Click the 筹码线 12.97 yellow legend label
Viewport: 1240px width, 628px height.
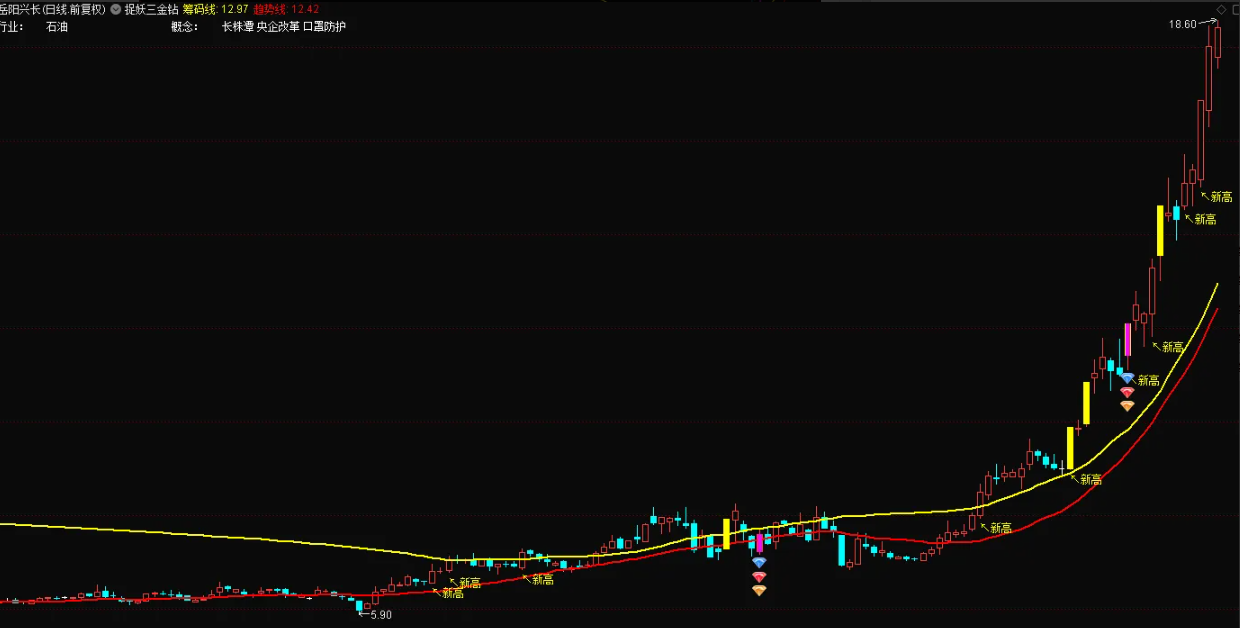coord(215,9)
